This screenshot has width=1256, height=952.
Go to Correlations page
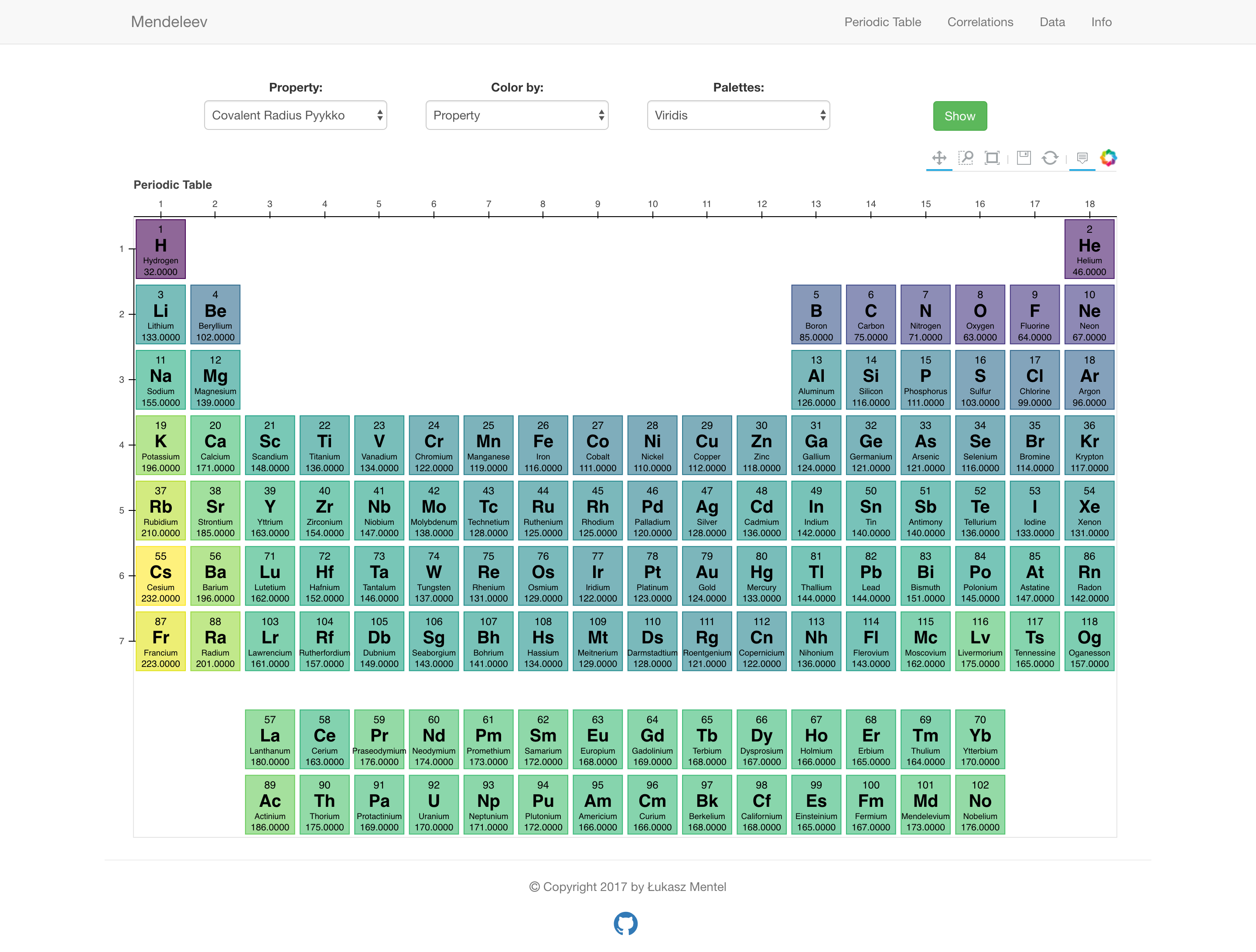coord(980,22)
